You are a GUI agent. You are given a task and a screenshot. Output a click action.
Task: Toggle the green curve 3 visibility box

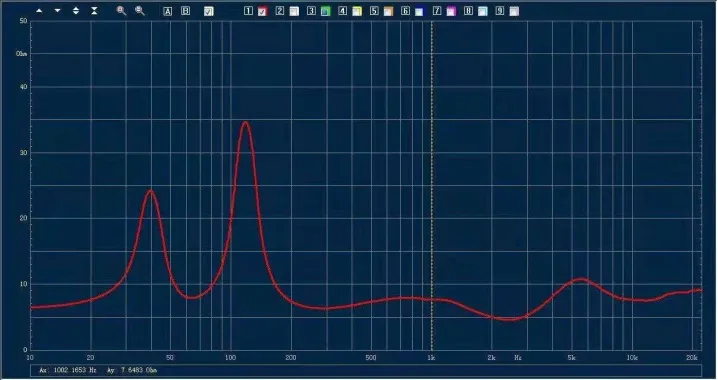[326, 11]
